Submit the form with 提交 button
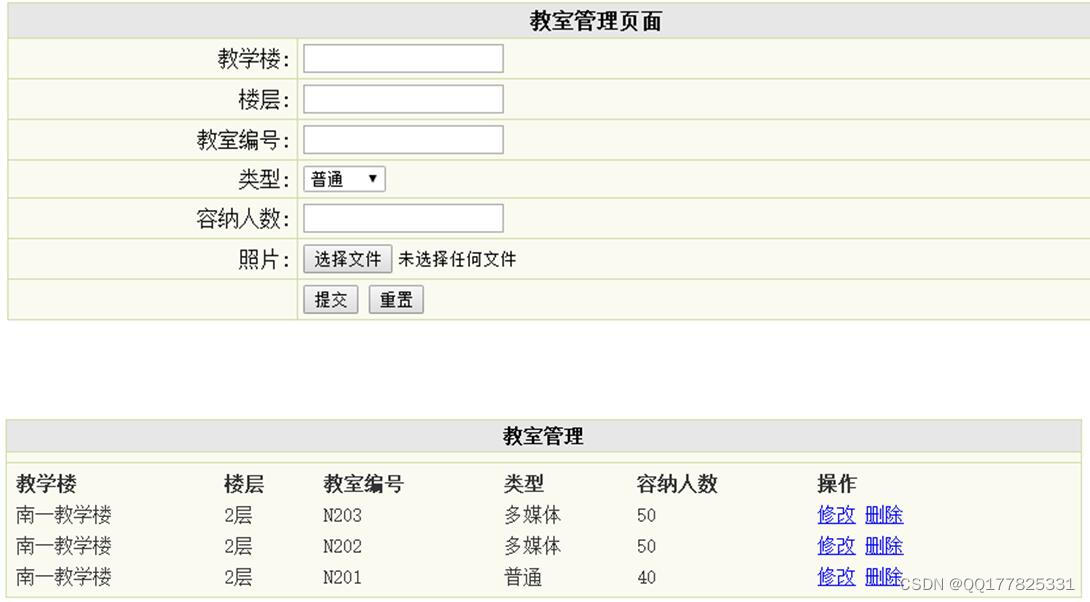 coord(331,300)
